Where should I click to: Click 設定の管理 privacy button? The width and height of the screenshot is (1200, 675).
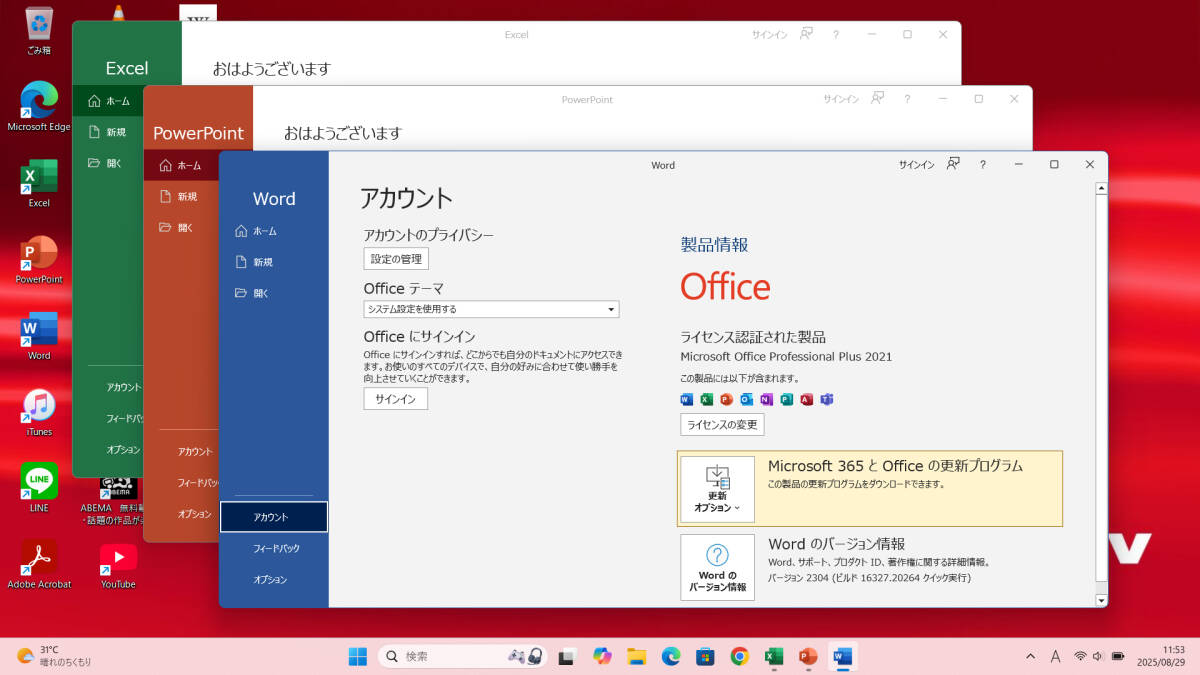pos(396,259)
